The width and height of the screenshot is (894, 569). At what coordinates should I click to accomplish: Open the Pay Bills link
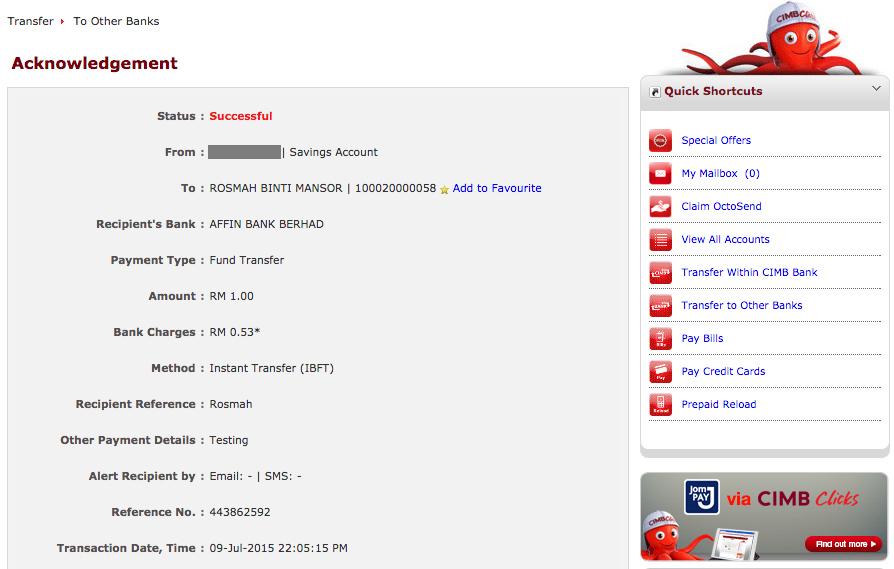702,339
